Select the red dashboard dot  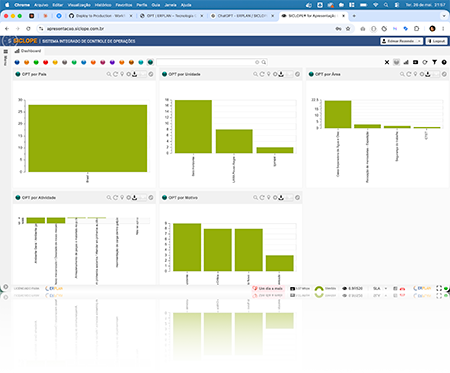pos(46,62)
